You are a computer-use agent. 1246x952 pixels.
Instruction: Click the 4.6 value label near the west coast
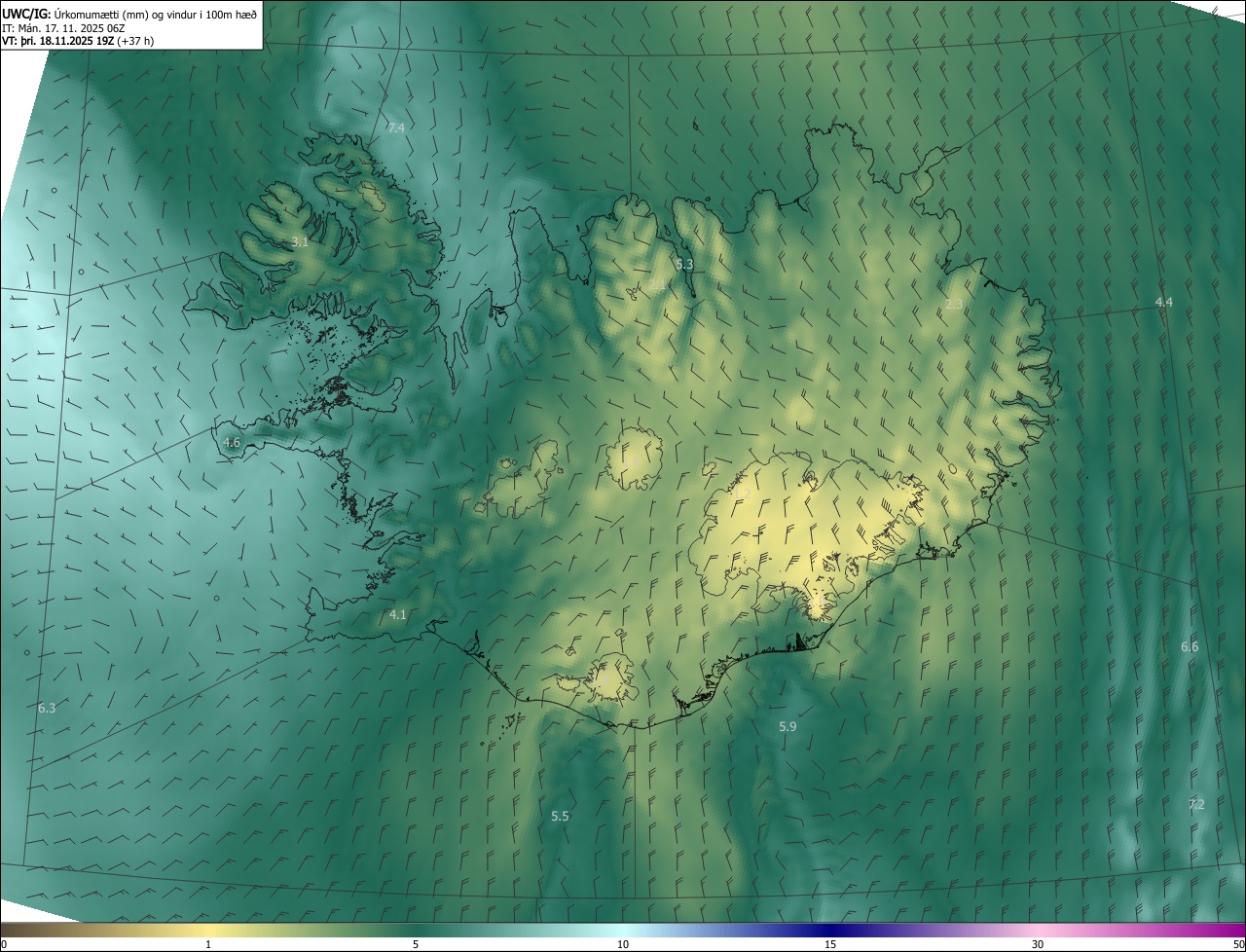coord(231,442)
